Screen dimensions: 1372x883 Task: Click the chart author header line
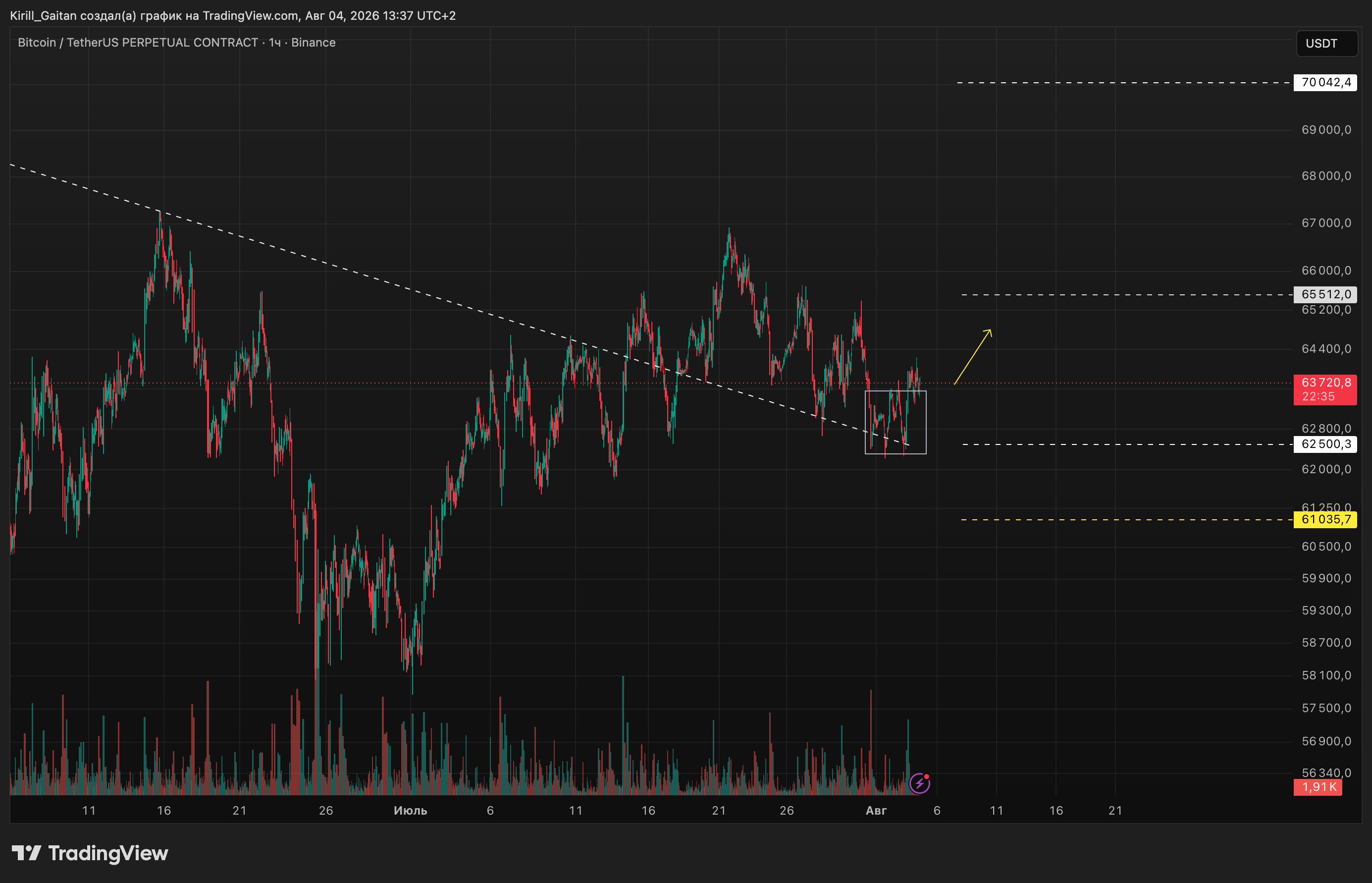tap(233, 15)
